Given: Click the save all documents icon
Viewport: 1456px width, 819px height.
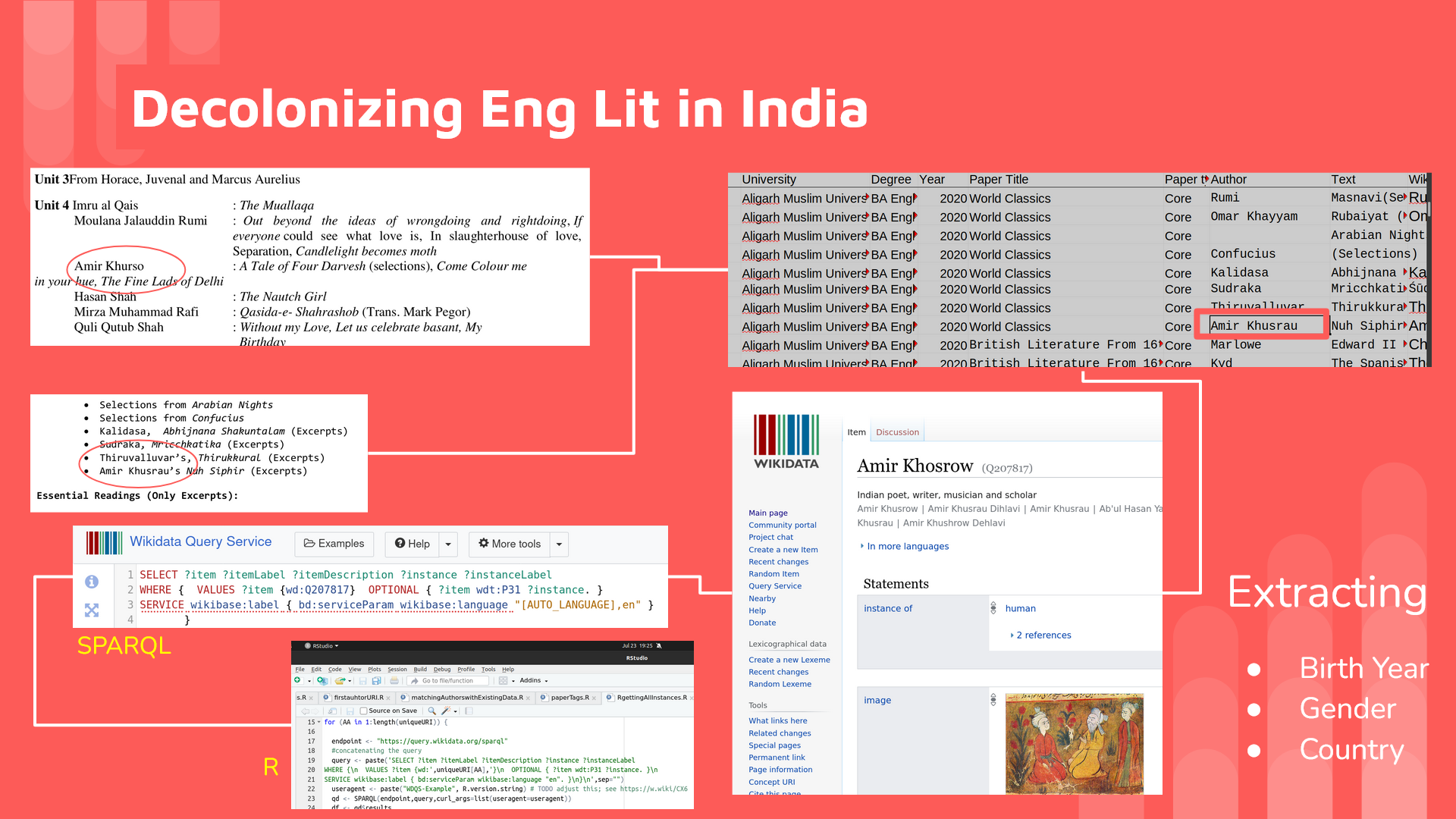Looking at the screenshot, I should (376, 681).
